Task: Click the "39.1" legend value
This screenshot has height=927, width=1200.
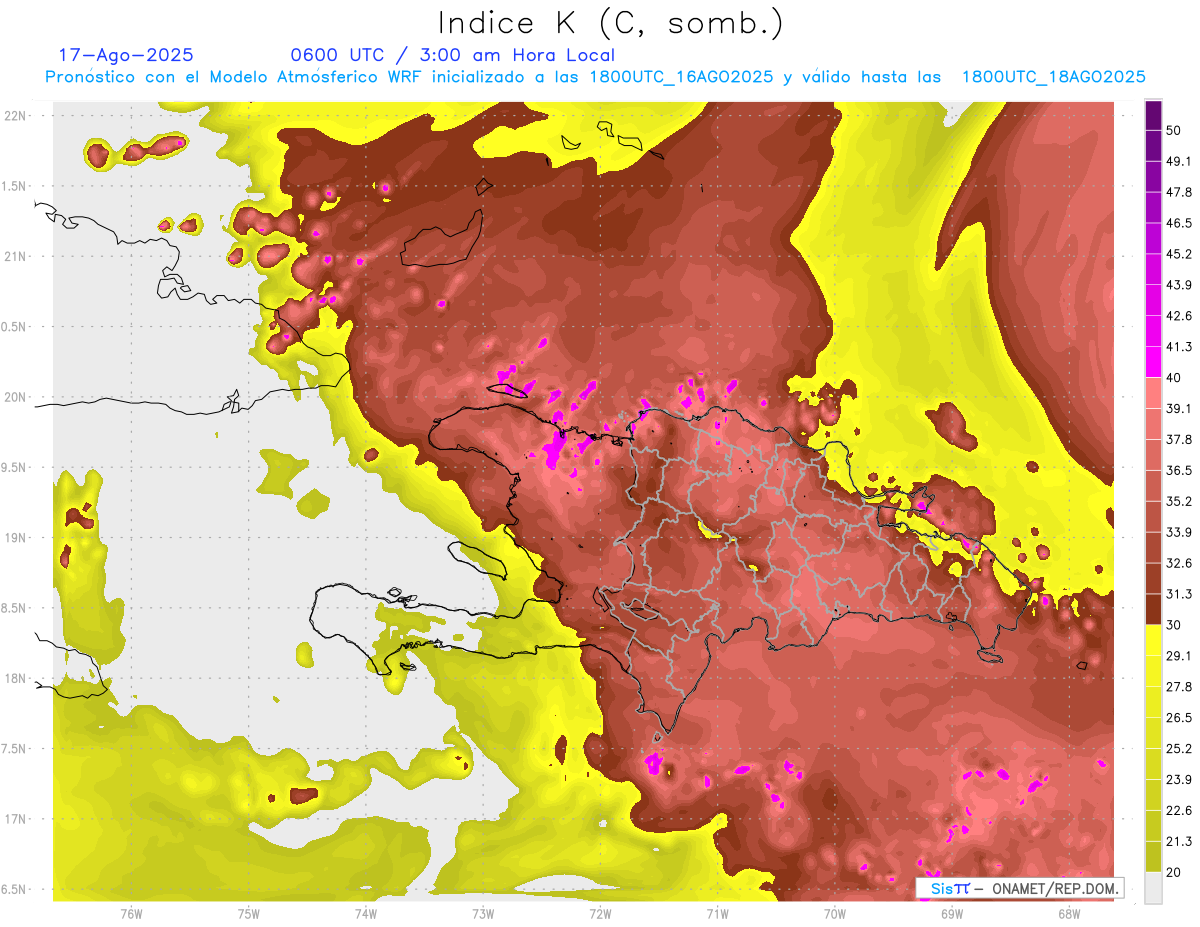Action: coord(1179,409)
